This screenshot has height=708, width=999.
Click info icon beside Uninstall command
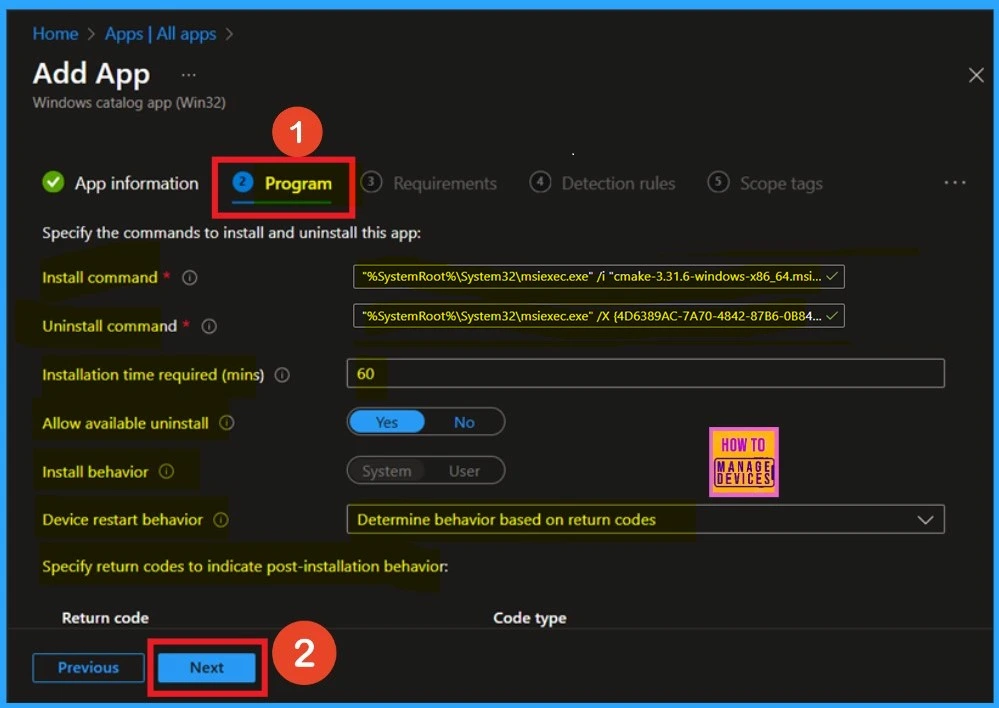point(209,326)
